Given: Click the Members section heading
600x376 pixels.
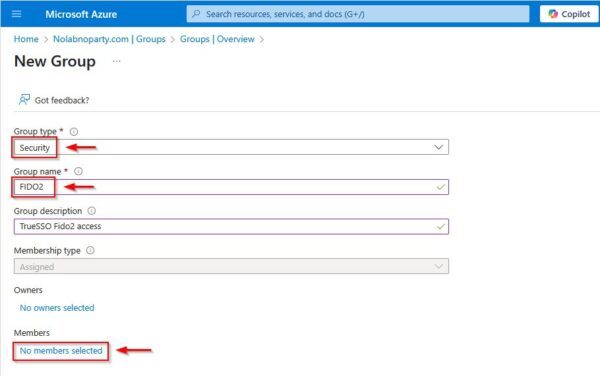Looking at the screenshot, I should pyautogui.click(x=32, y=333).
